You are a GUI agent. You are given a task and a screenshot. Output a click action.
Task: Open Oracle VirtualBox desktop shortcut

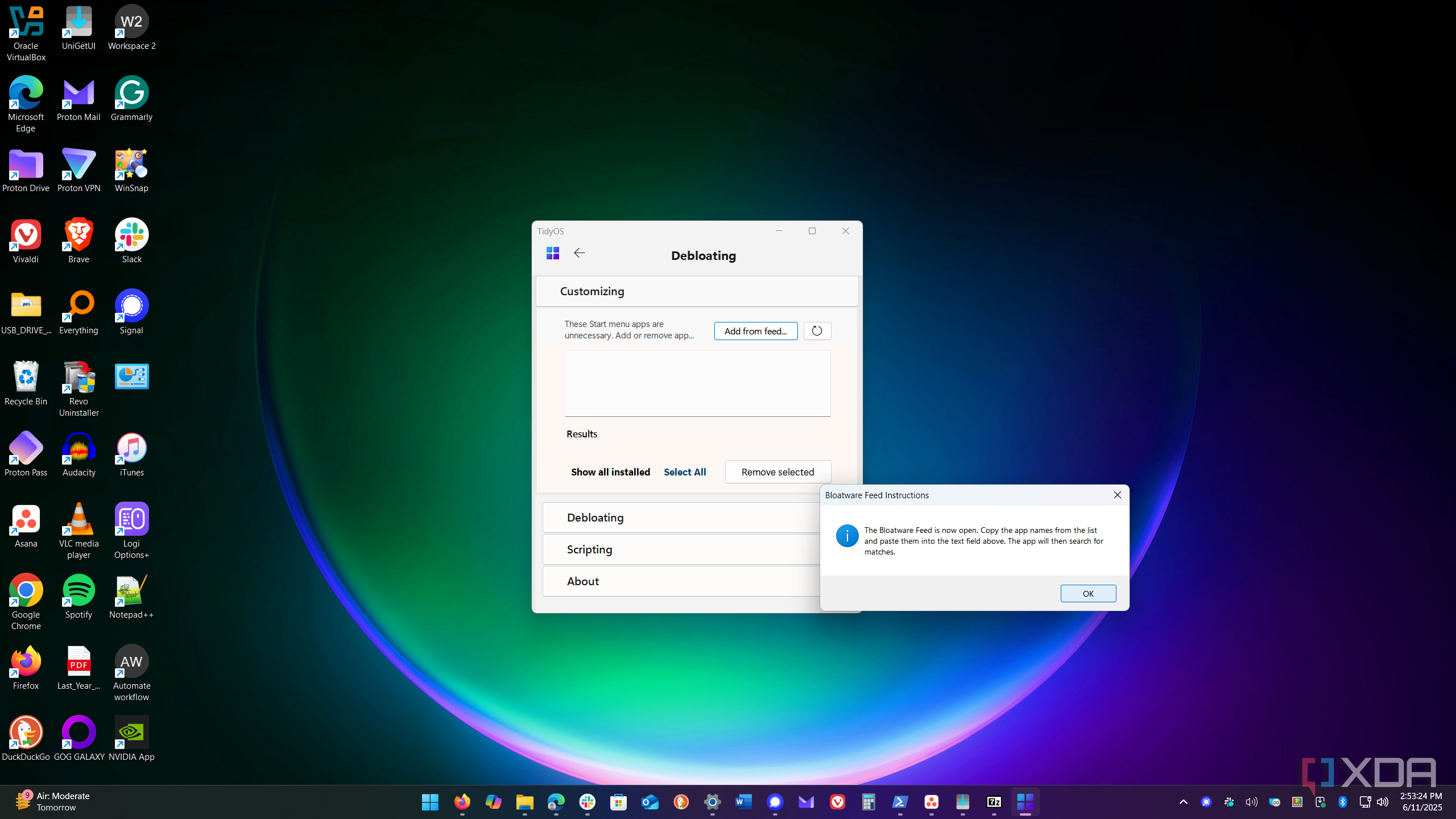coord(26,34)
